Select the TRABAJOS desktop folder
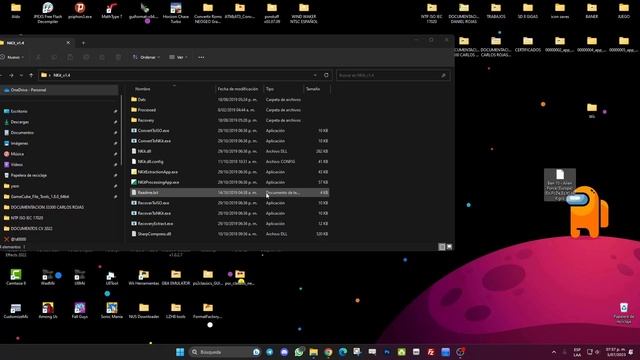The height and width of the screenshot is (360, 640). pos(496,11)
